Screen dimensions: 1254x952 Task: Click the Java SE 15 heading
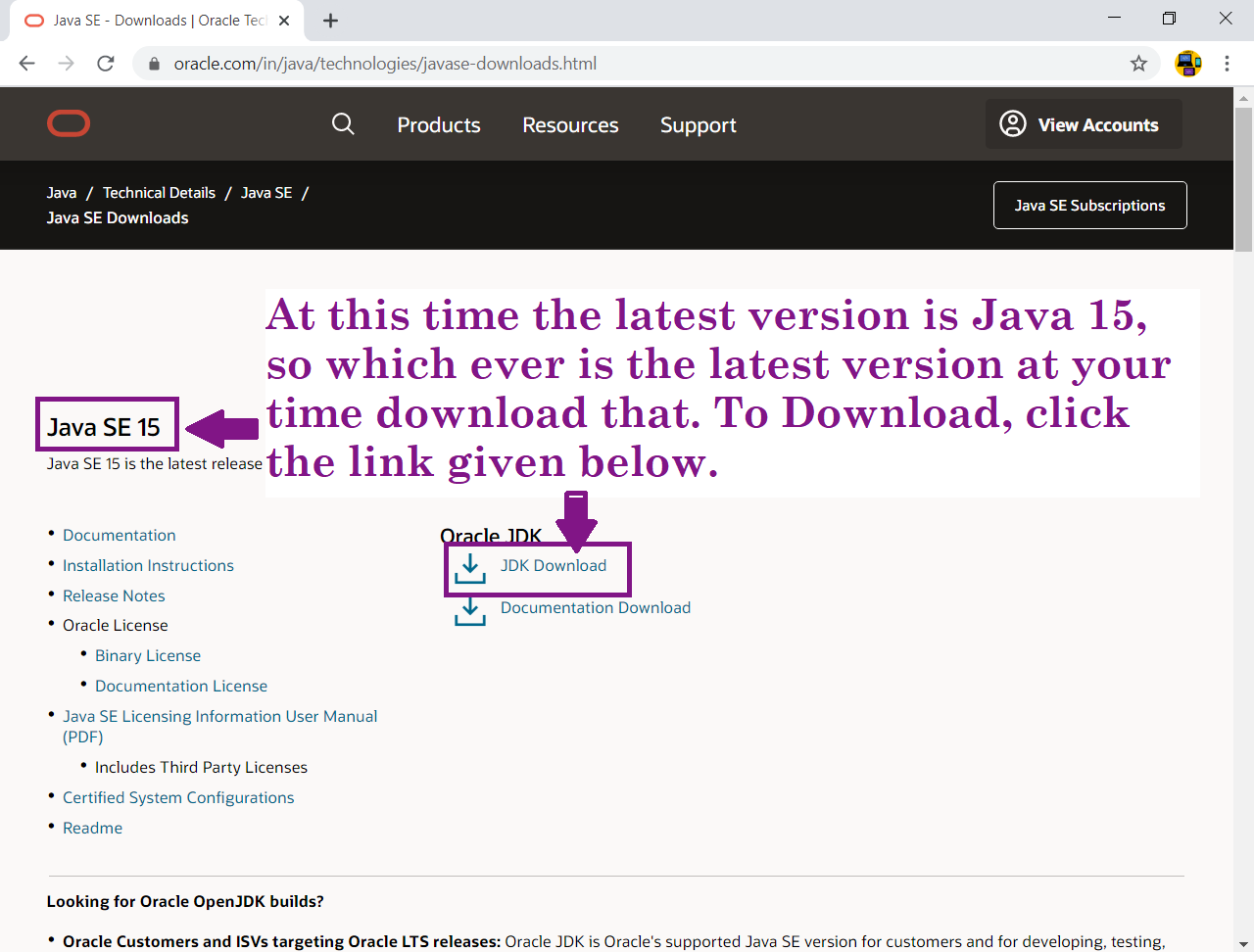(104, 427)
